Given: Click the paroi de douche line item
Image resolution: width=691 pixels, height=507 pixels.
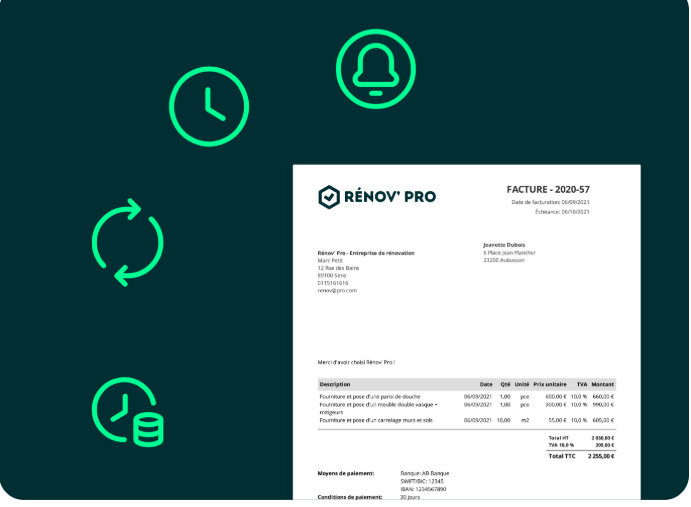Looking at the screenshot, I should 369,396.
